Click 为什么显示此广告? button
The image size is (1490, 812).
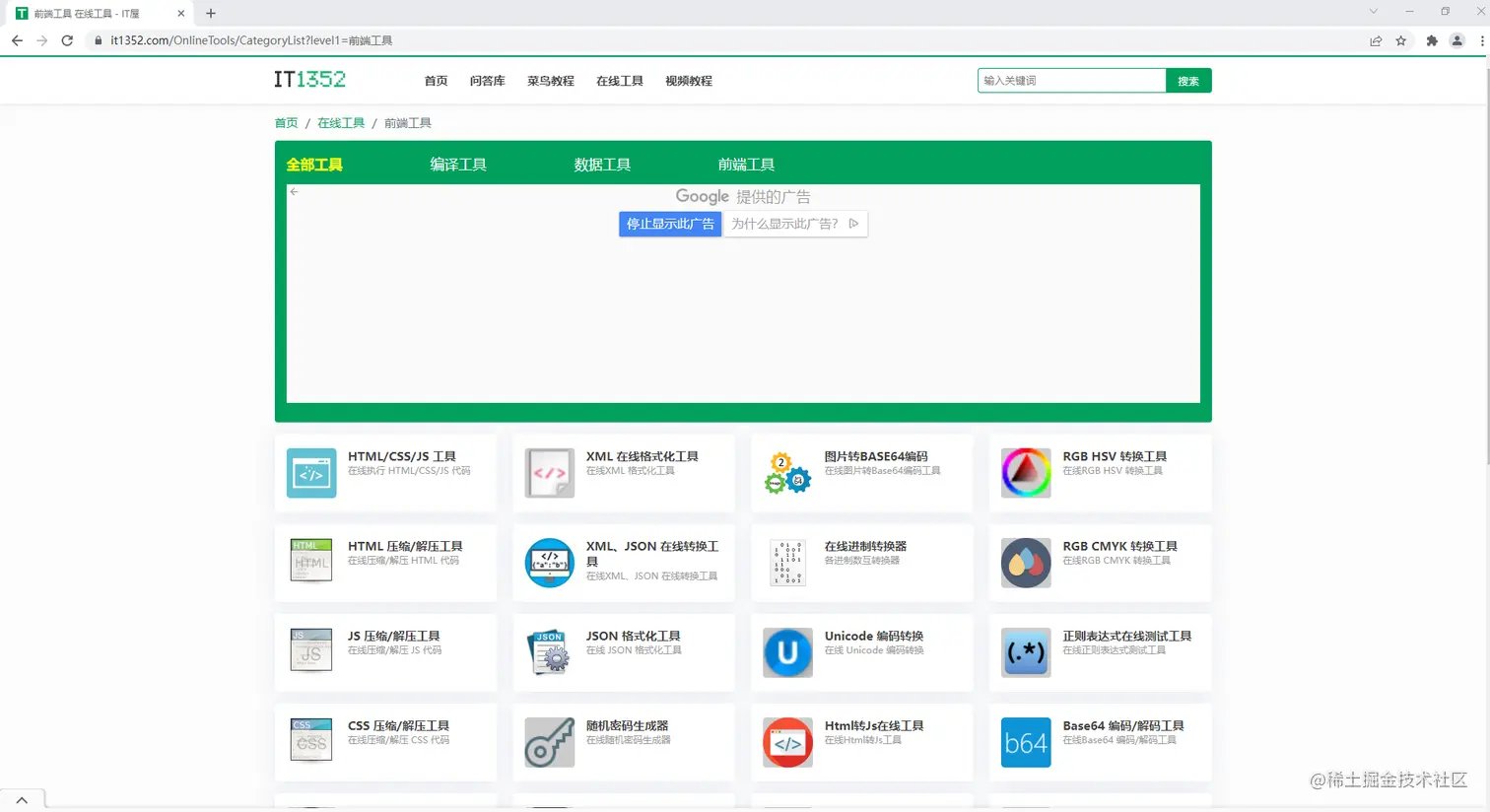[795, 224]
